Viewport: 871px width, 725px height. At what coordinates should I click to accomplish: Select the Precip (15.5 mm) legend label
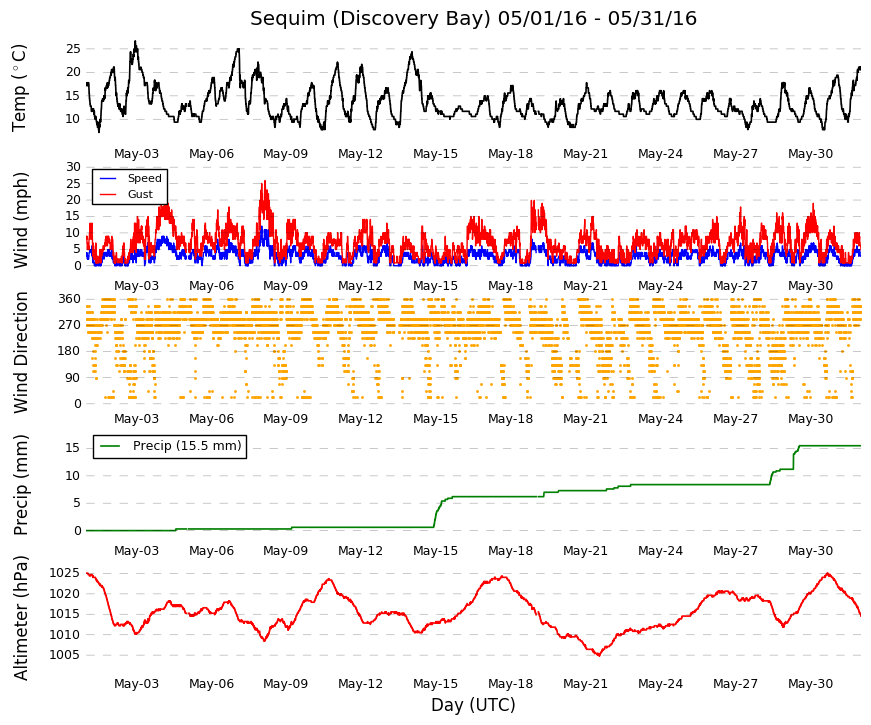[x=187, y=446]
